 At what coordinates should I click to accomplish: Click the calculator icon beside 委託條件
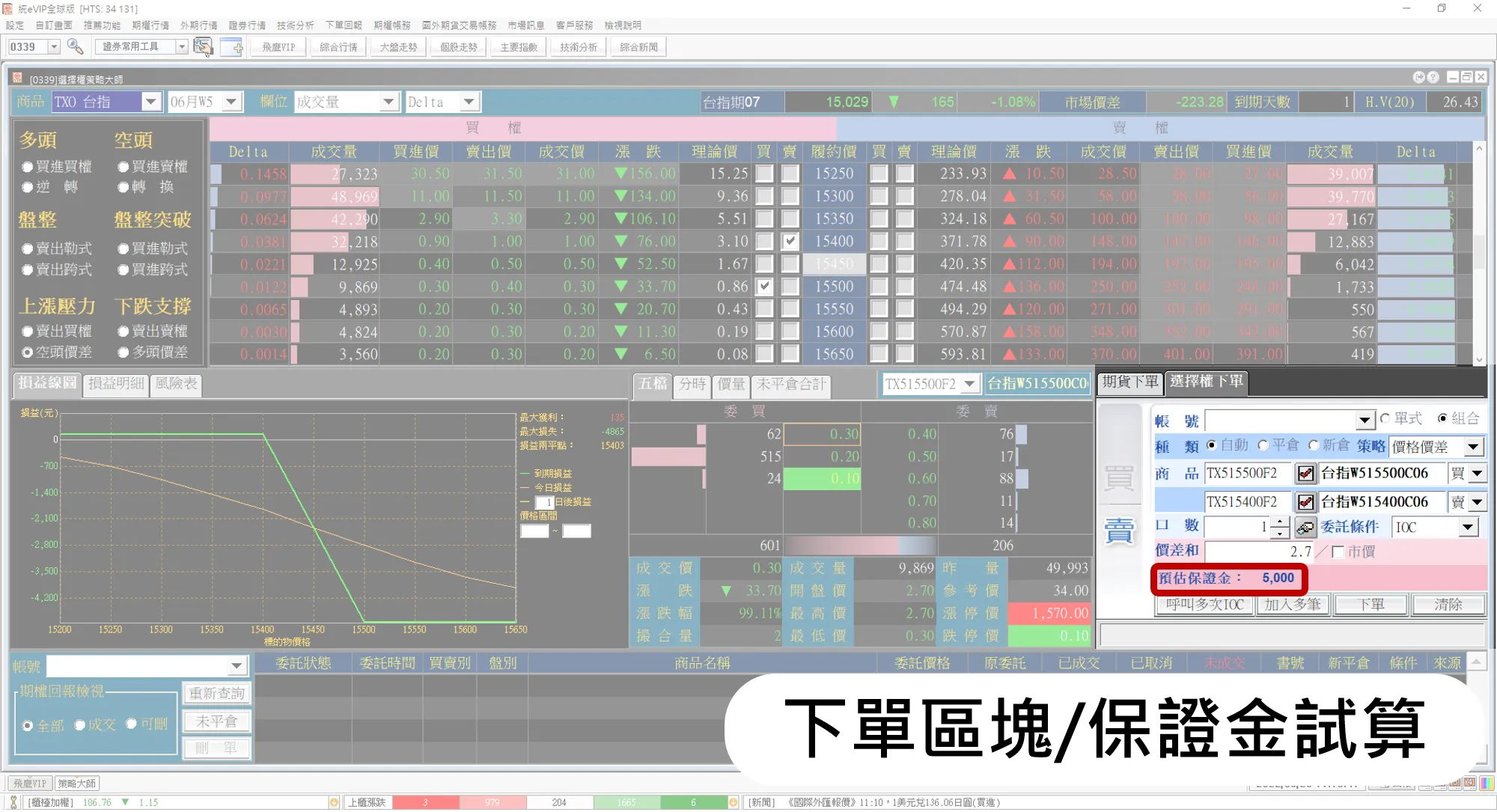(x=1305, y=528)
